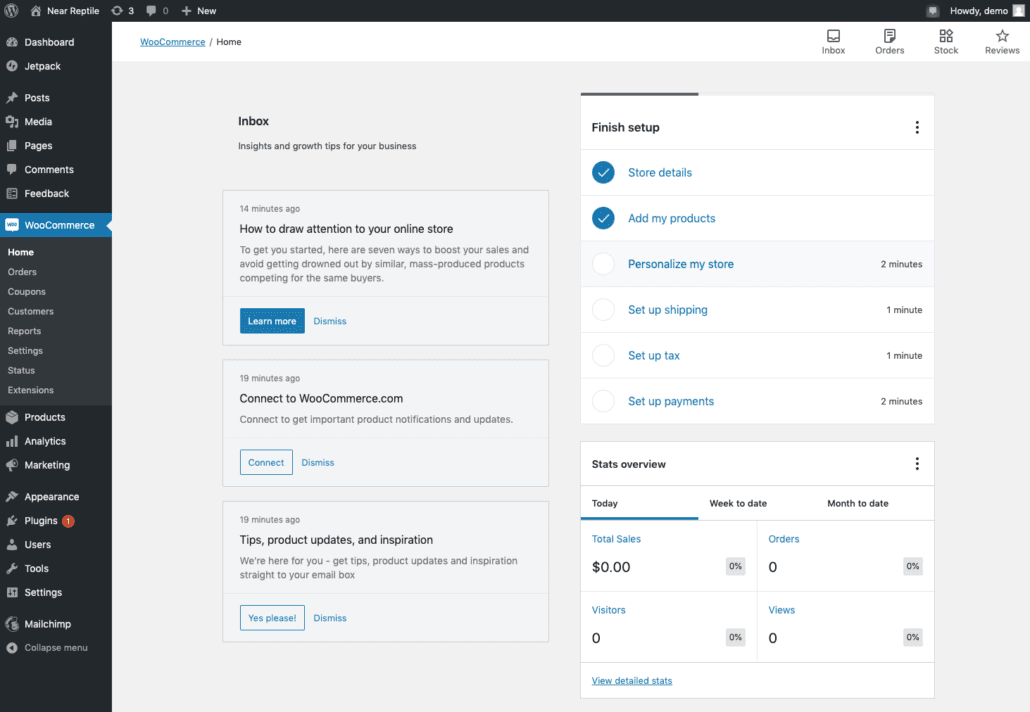Click the Personalize my store empty circle
1030x712 pixels.
click(603, 264)
